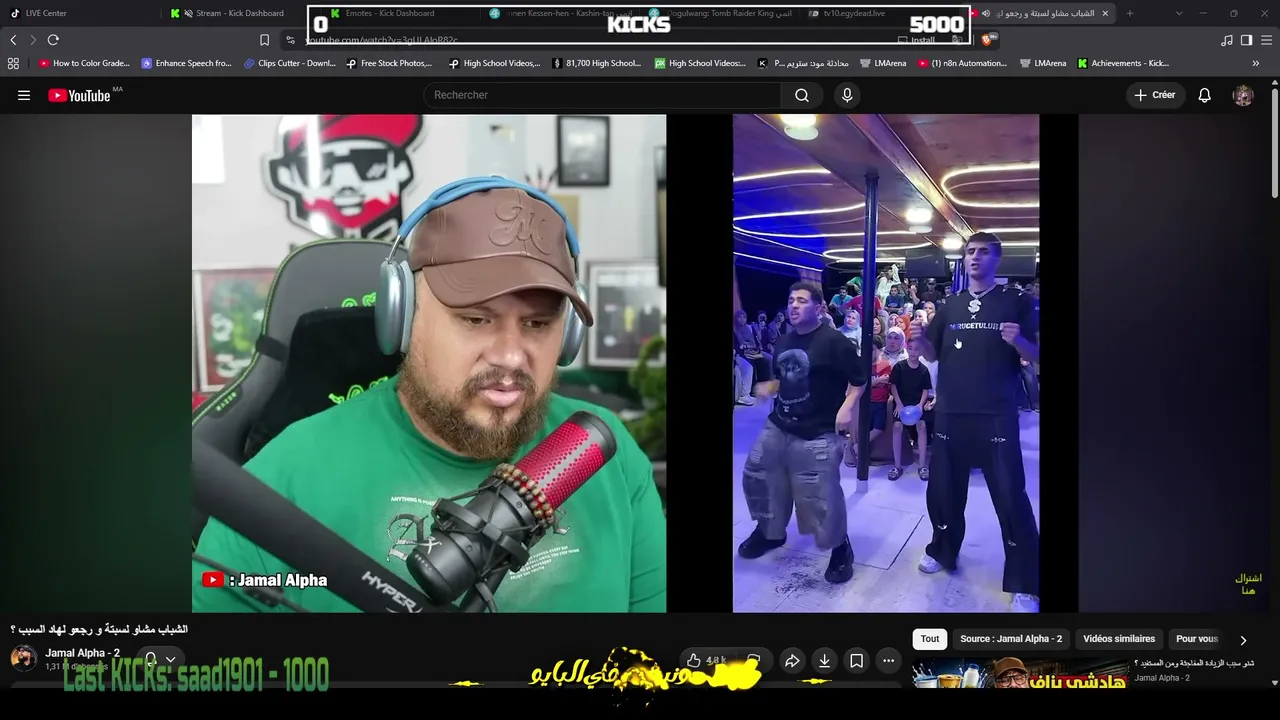This screenshot has width=1280, height=720.
Task: Focus the Rechercher search field
Action: [x=603, y=95]
